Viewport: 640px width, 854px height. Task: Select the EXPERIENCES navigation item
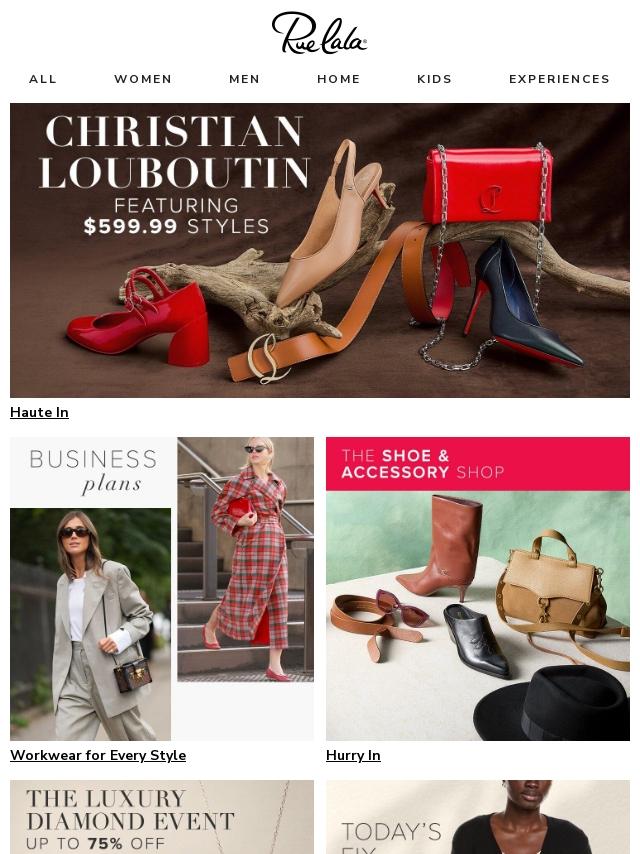point(559,79)
